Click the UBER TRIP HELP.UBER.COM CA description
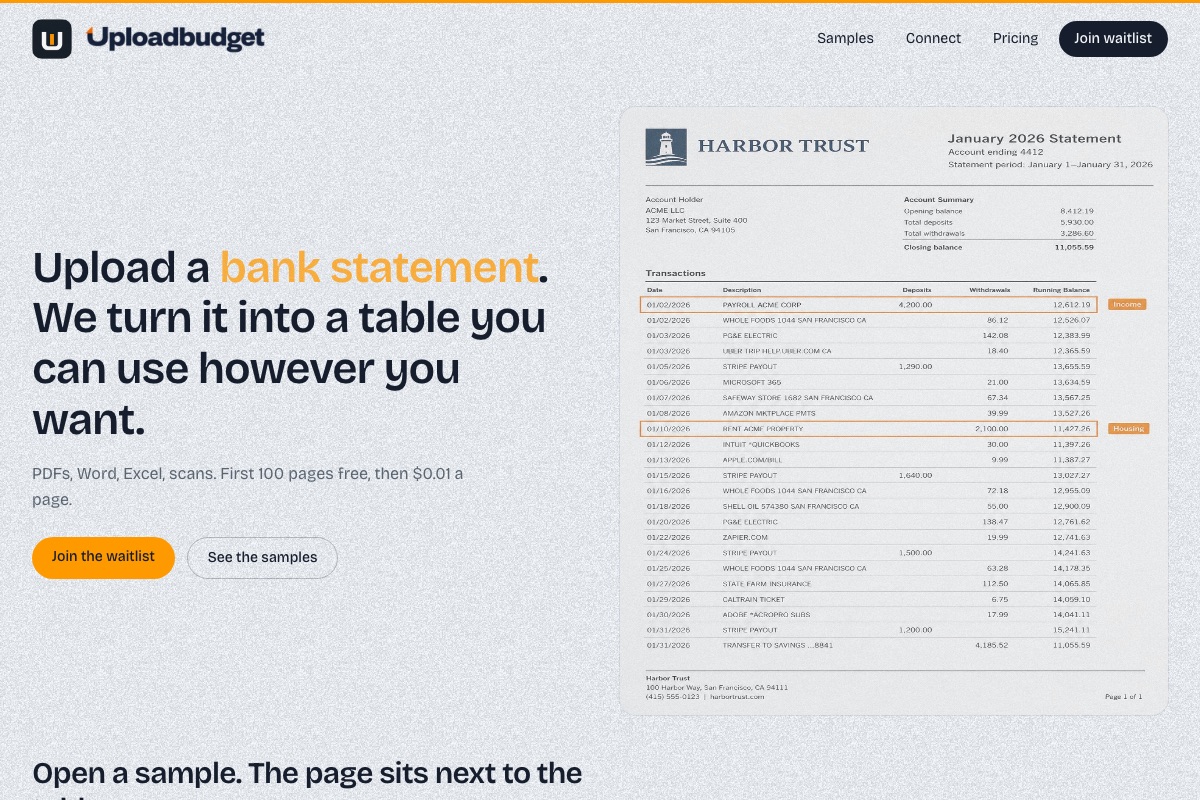The image size is (1200, 800). 777,351
